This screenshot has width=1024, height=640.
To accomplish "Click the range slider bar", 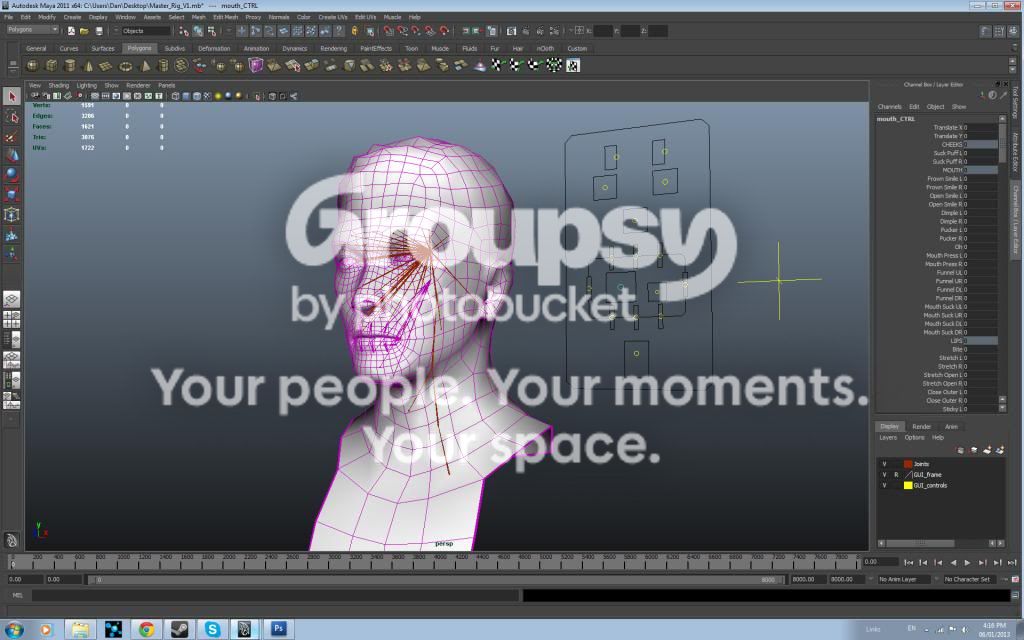I will tap(435, 579).
